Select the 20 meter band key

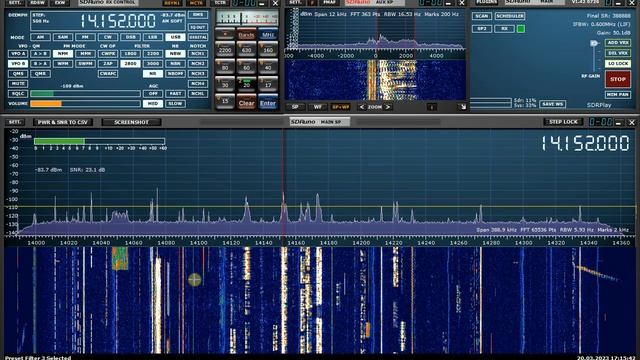pos(246,84)
